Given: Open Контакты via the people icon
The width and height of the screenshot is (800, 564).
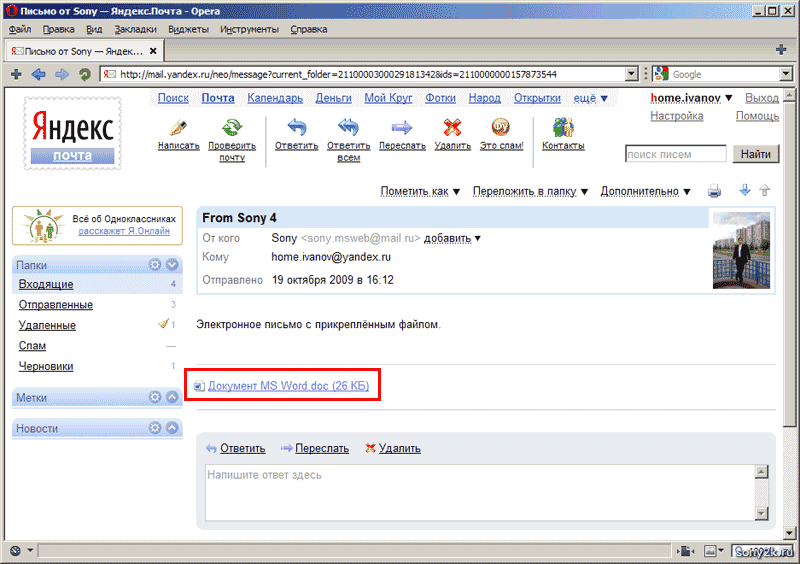Looking at the screenshot, I should (563, 127).
